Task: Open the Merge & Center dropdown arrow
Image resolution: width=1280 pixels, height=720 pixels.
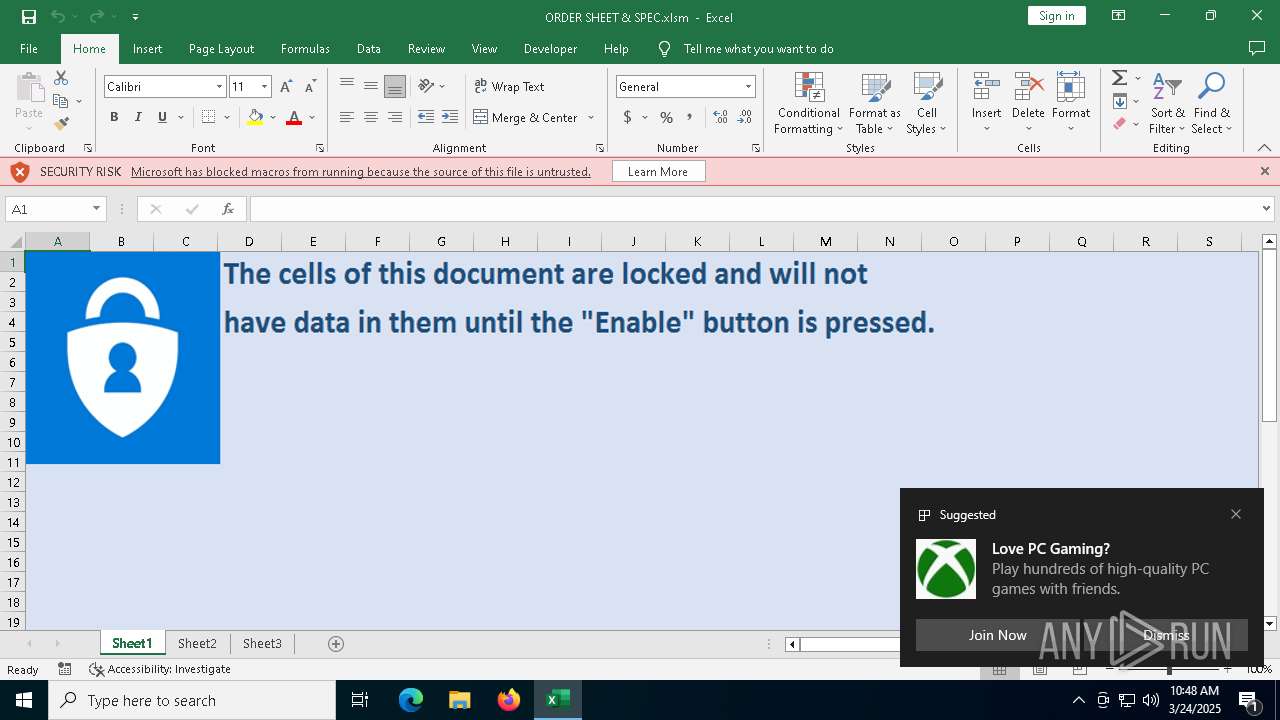Action: click(591, 117)
